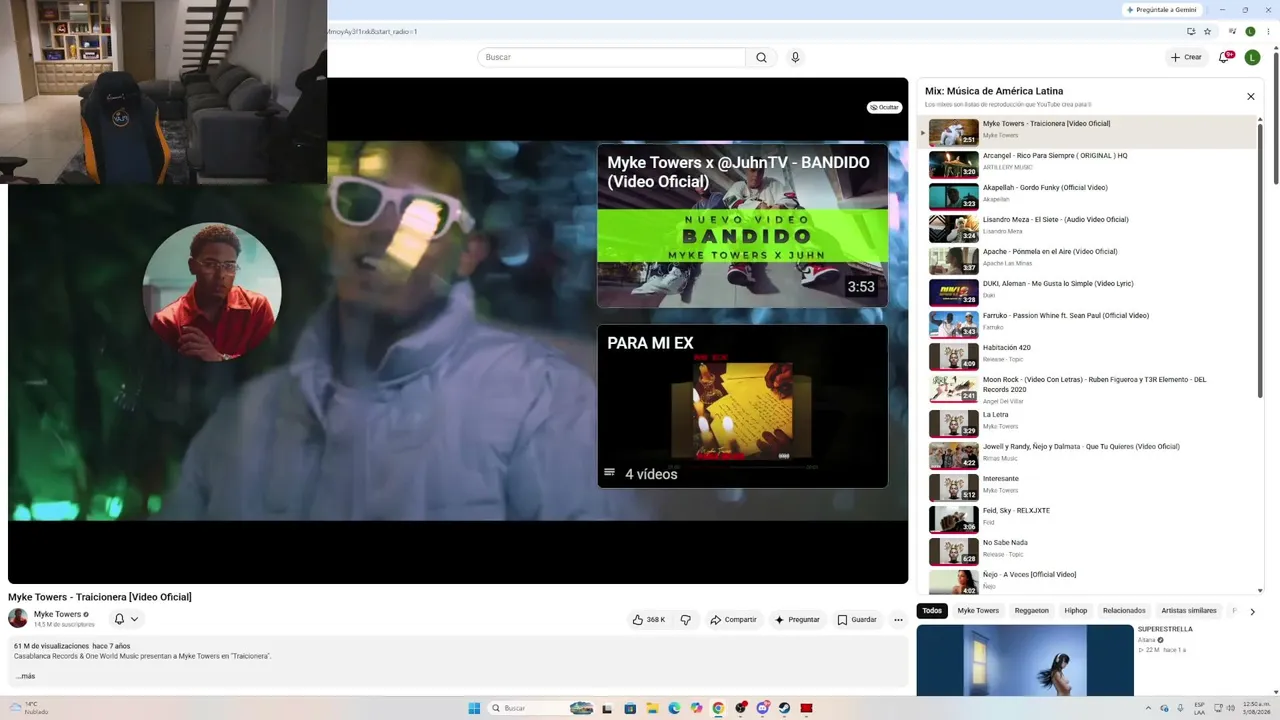Play Arcangel - Rico Para Siempre from playlist
Screen dimensions: 1280x720
1087,164
